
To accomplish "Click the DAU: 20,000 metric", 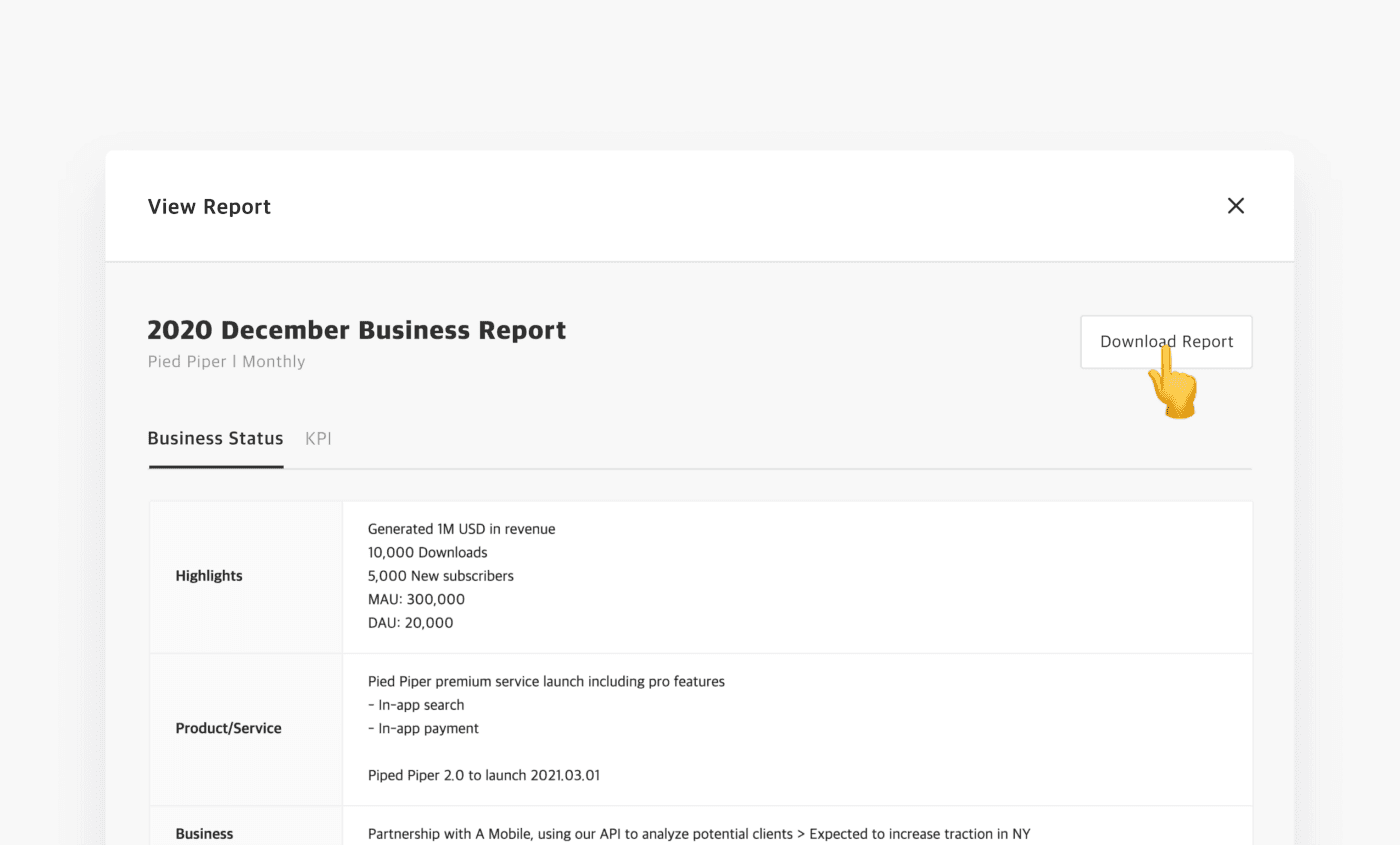I will point(410,622).
